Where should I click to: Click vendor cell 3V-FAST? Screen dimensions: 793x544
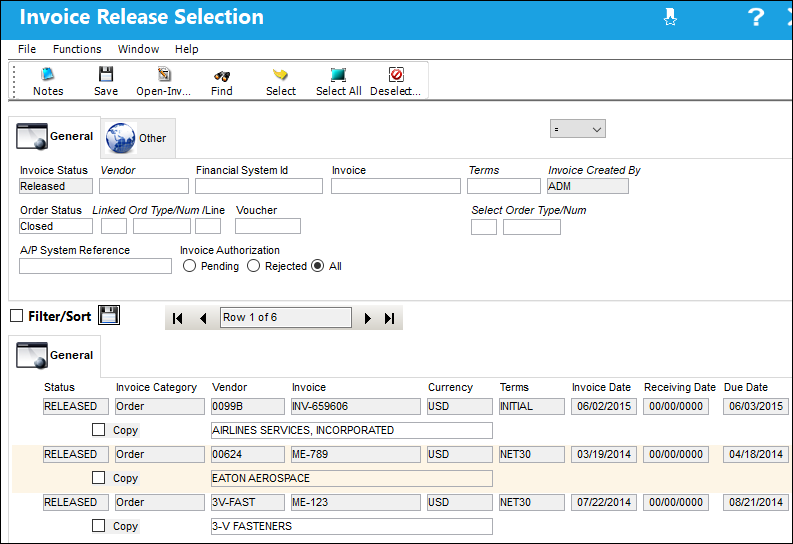[248, 503]
